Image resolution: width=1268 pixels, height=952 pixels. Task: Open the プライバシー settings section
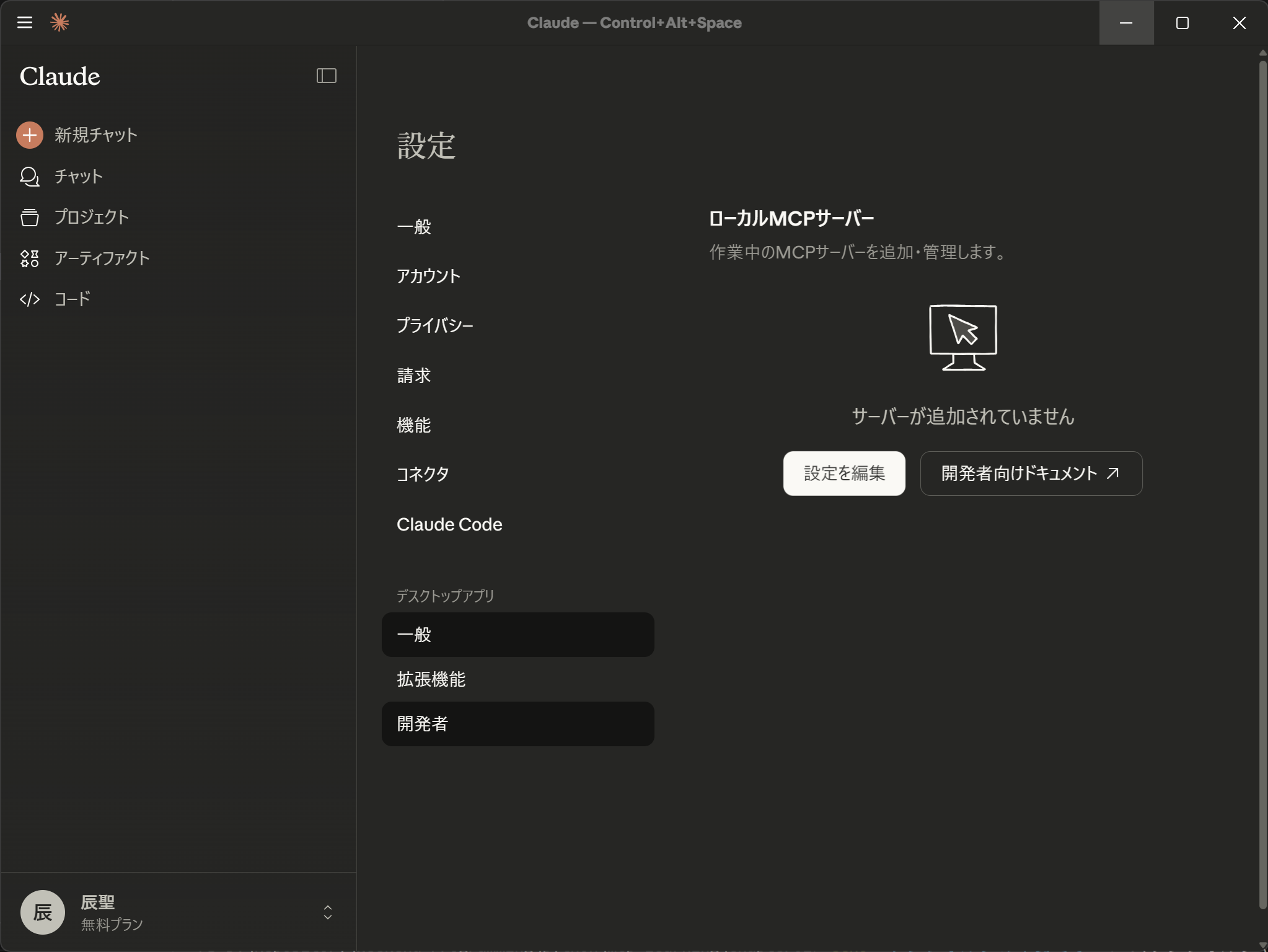(436, 326)
